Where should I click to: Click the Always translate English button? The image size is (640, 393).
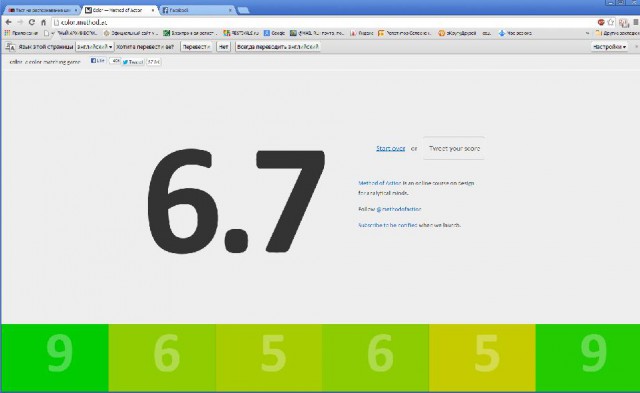coord(278,47)
